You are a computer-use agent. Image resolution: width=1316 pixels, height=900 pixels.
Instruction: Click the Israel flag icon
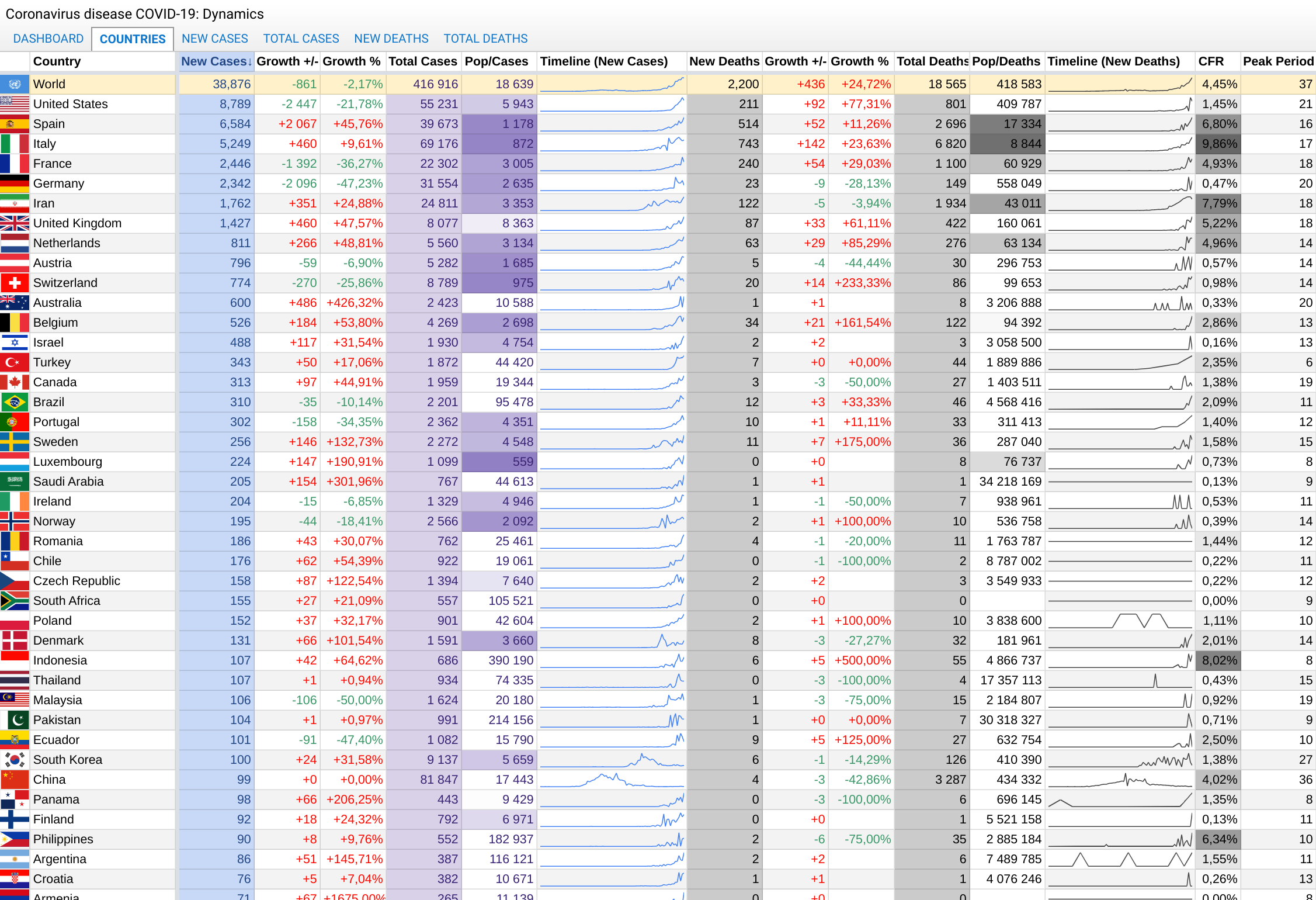click(x=15, y=342)
